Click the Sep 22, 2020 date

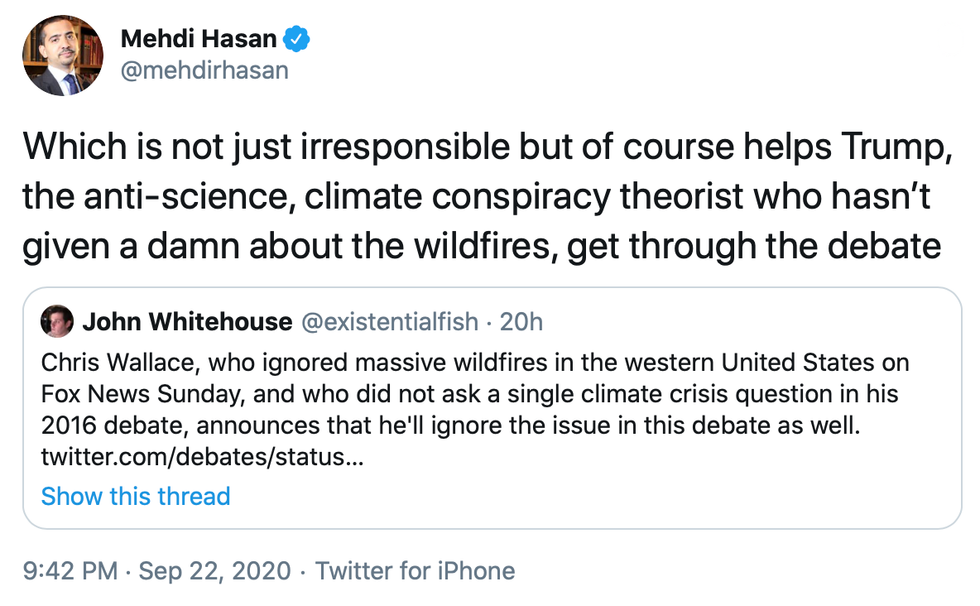tap(215, 571)
